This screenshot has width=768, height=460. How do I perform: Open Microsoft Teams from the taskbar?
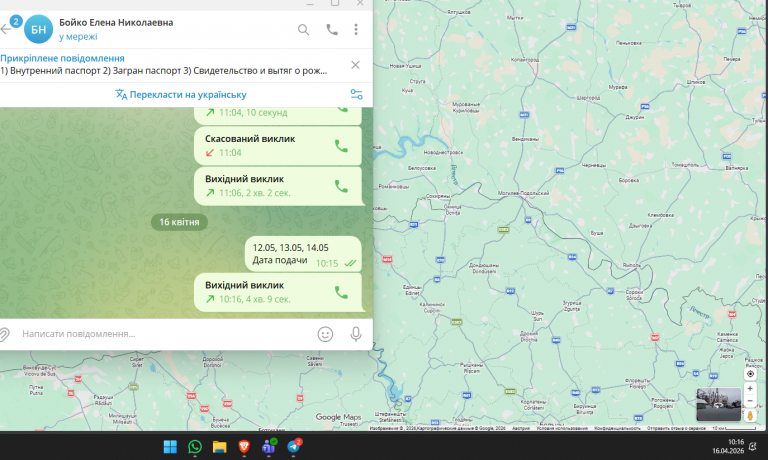268,447
